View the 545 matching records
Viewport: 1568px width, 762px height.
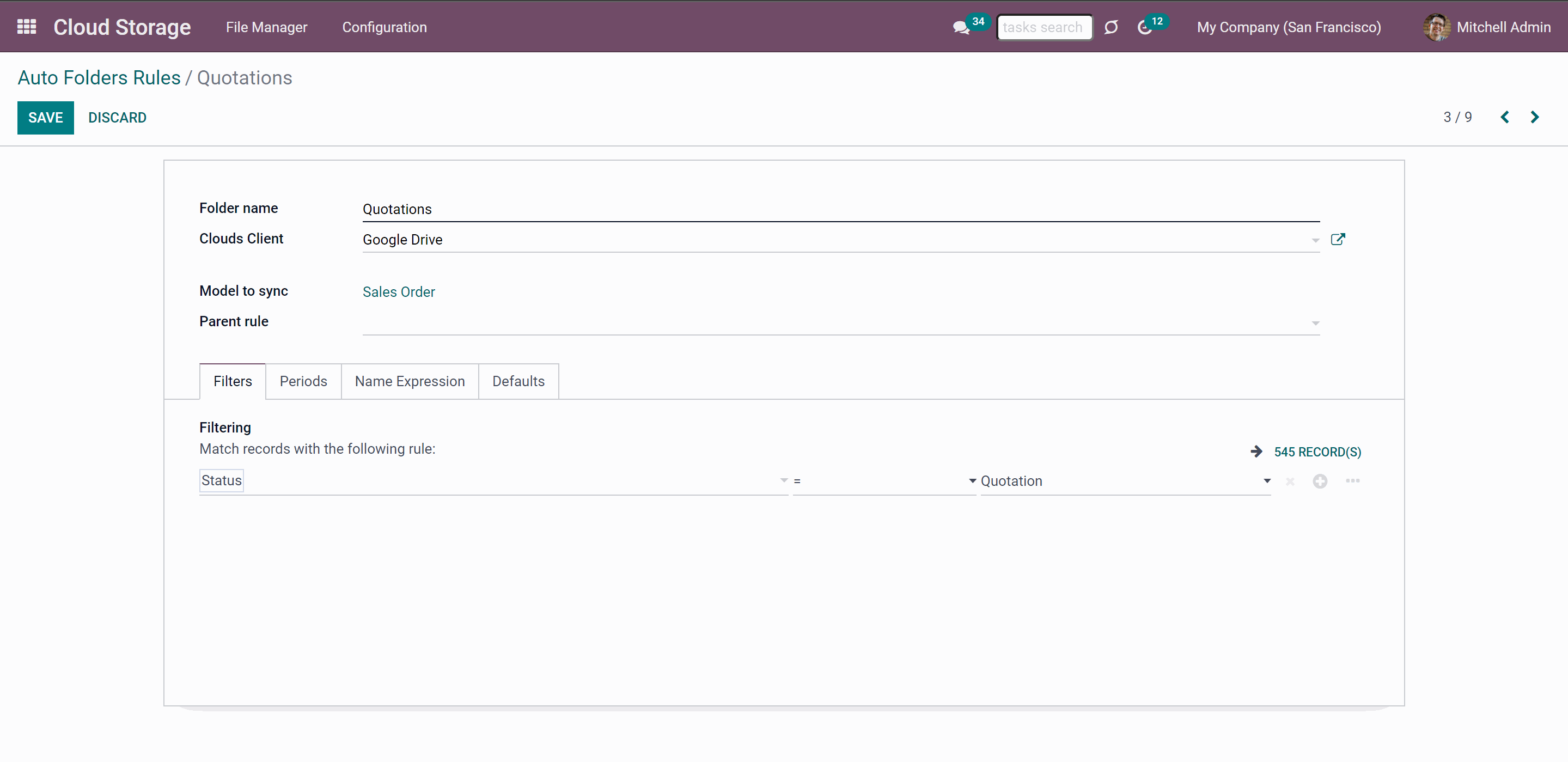1317,452
